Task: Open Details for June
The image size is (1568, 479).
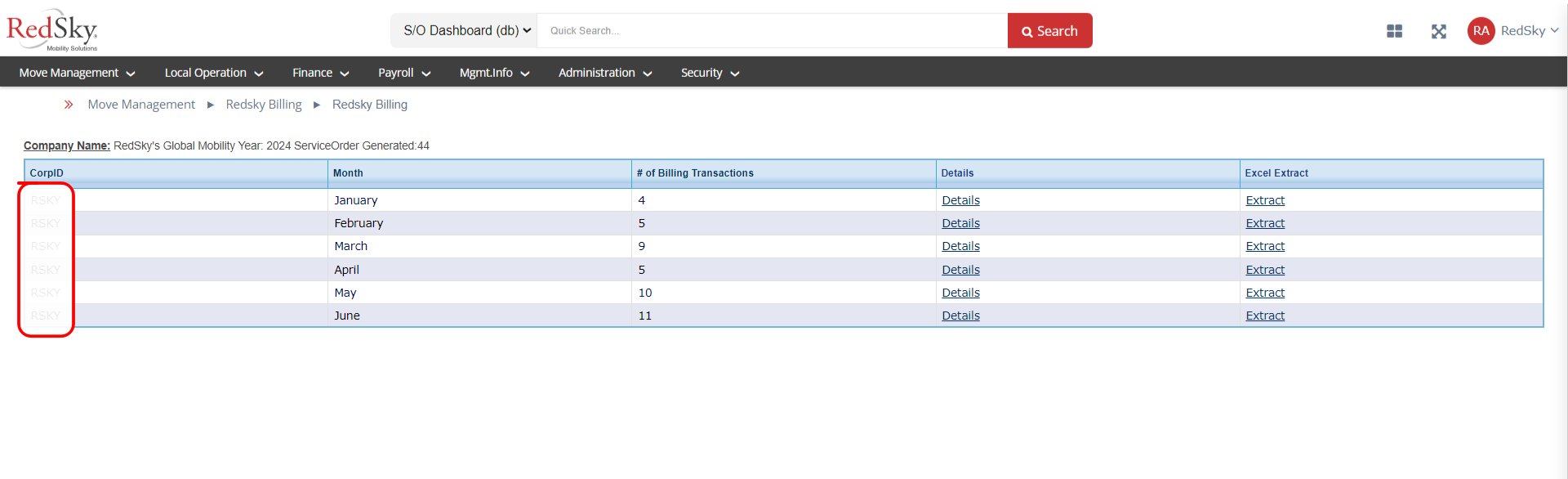Action: coord(960,316)
